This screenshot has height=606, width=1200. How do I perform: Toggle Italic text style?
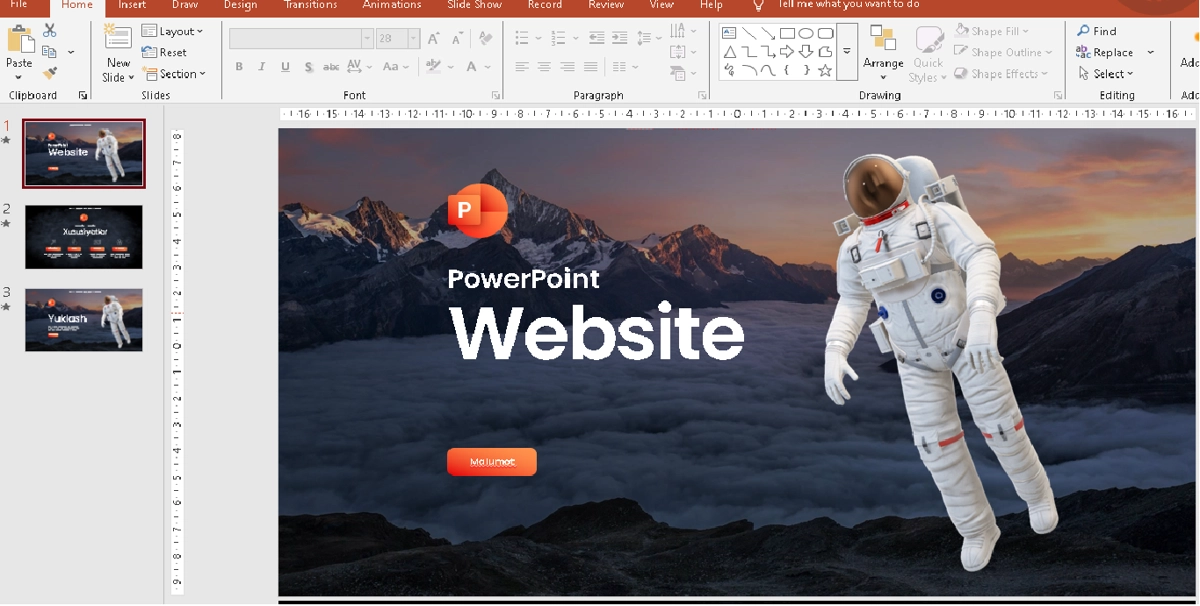[x=262, y=67]
